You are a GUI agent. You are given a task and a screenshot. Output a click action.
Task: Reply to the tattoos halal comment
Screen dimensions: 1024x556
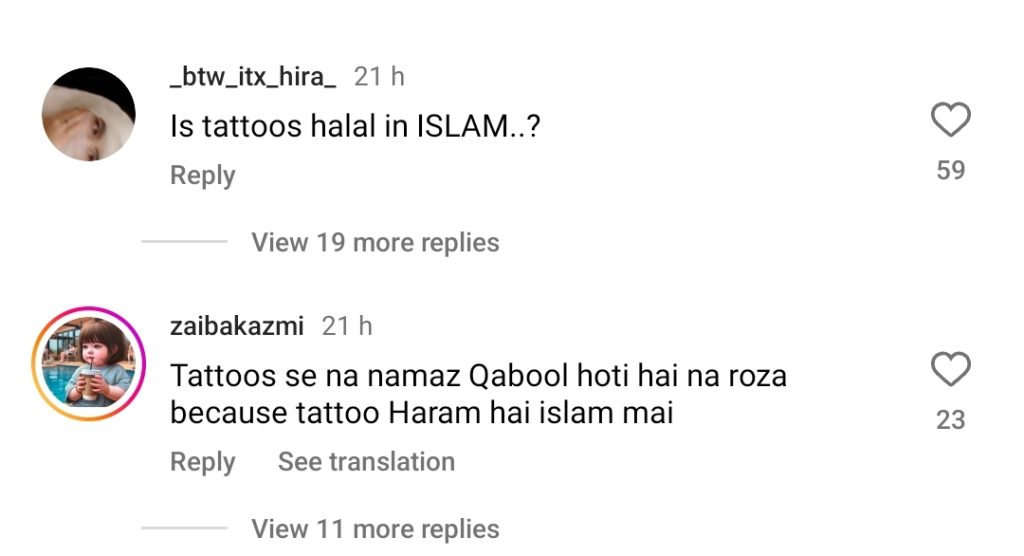point(202,175)
